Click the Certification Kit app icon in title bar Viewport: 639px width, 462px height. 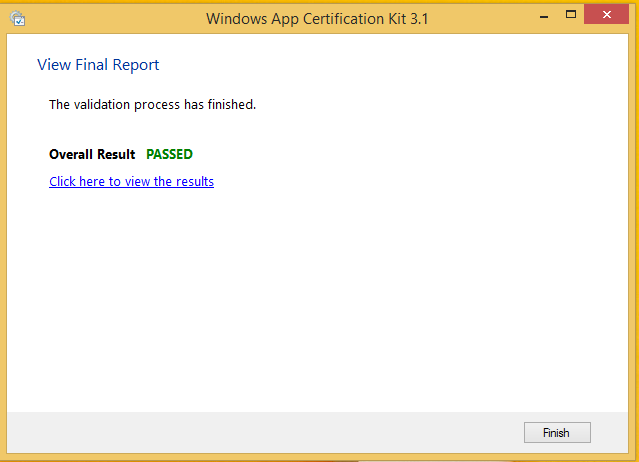coord(18,19)
